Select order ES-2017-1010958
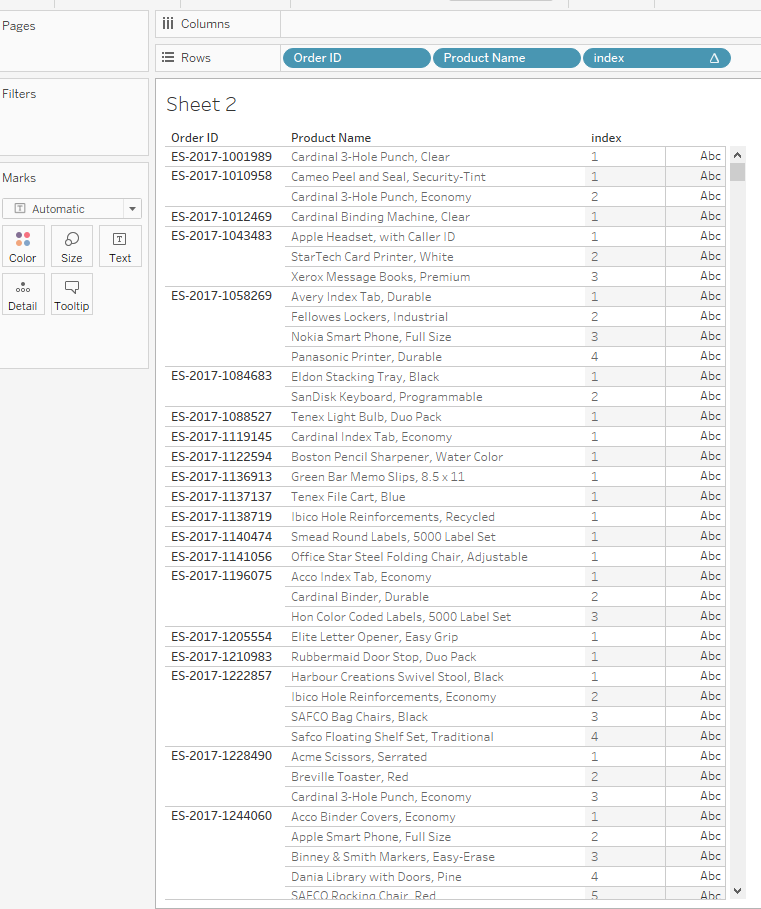This screenshot has height=909, width=761. [221, 176]
